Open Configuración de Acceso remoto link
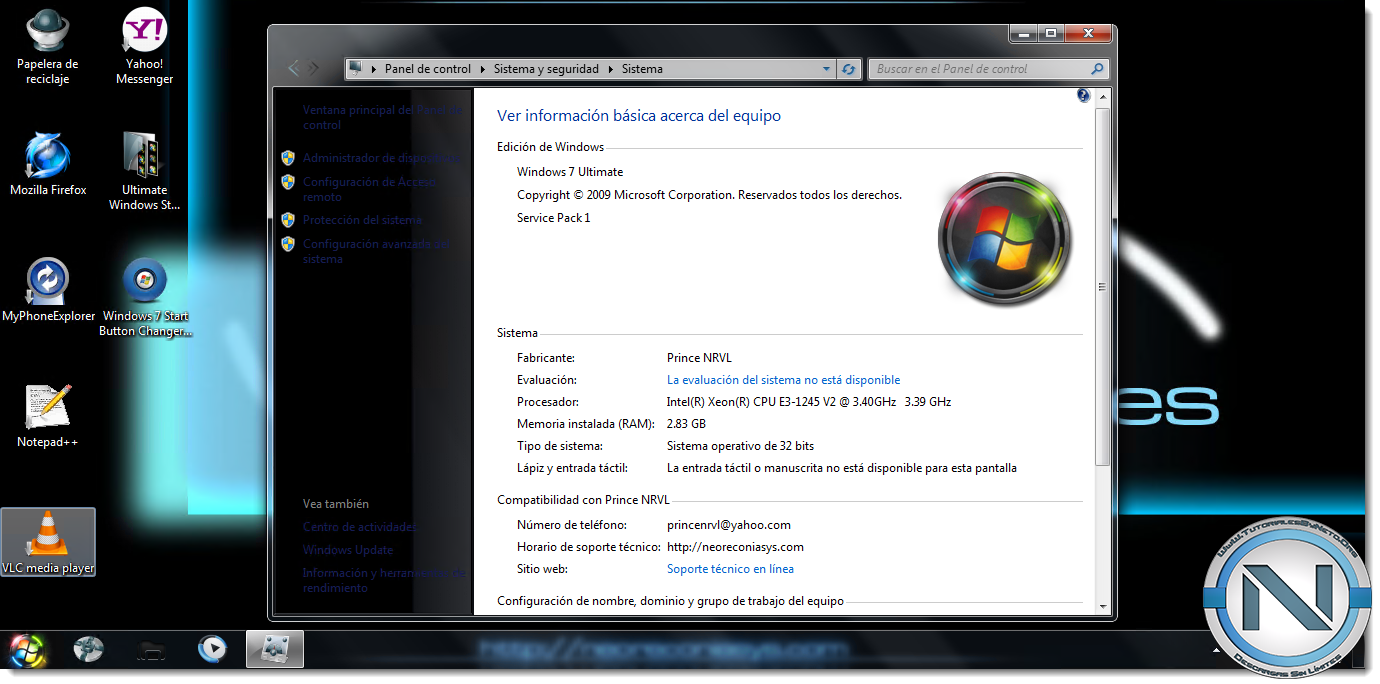Screen dimensions: 1380x684 click(x=370, y=189)
